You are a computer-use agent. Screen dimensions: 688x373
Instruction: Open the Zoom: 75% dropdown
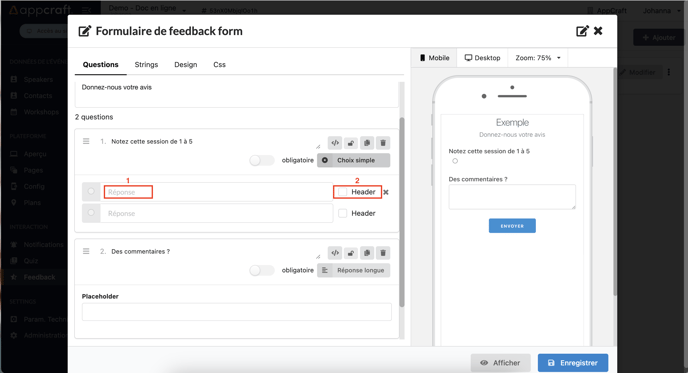point(538,58)
